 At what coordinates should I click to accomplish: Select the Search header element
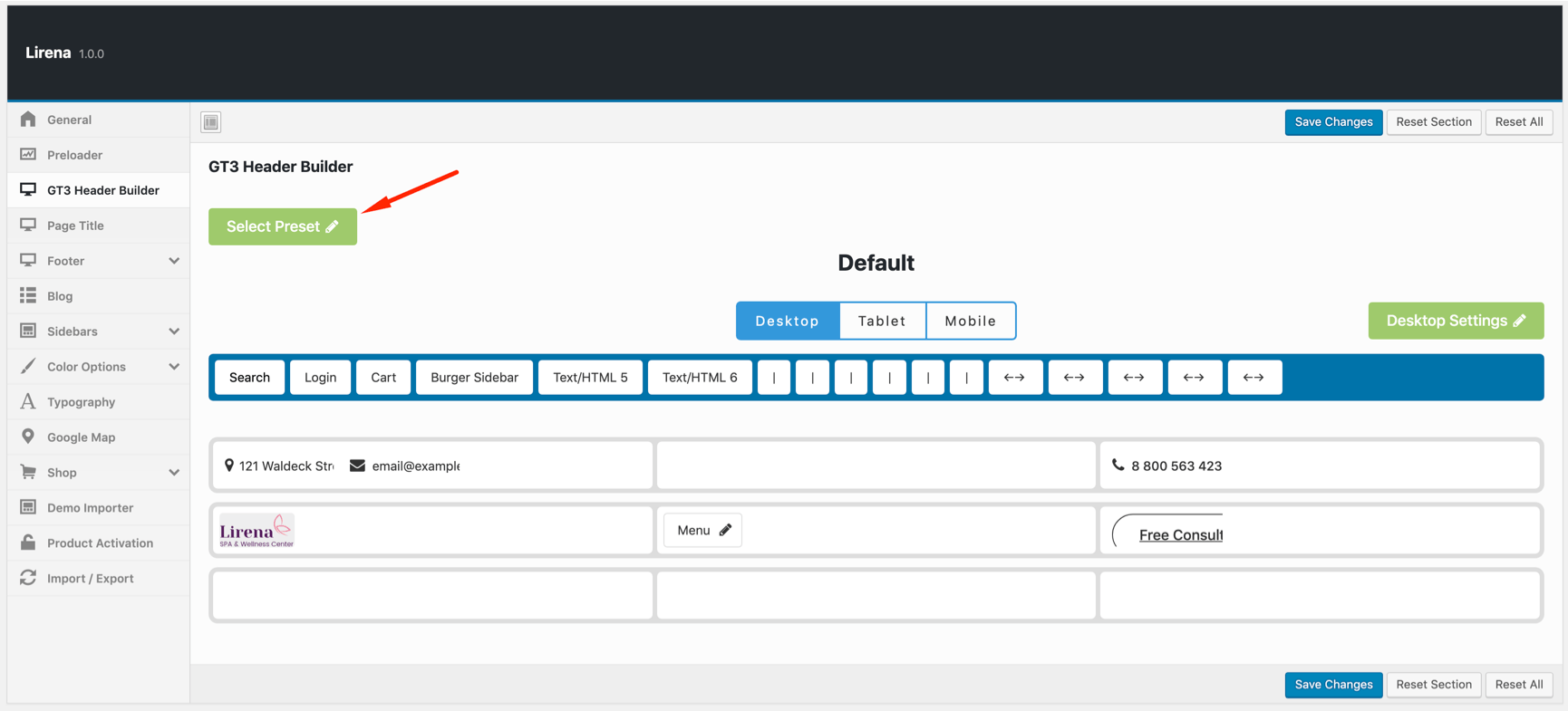tap(249, 378)
